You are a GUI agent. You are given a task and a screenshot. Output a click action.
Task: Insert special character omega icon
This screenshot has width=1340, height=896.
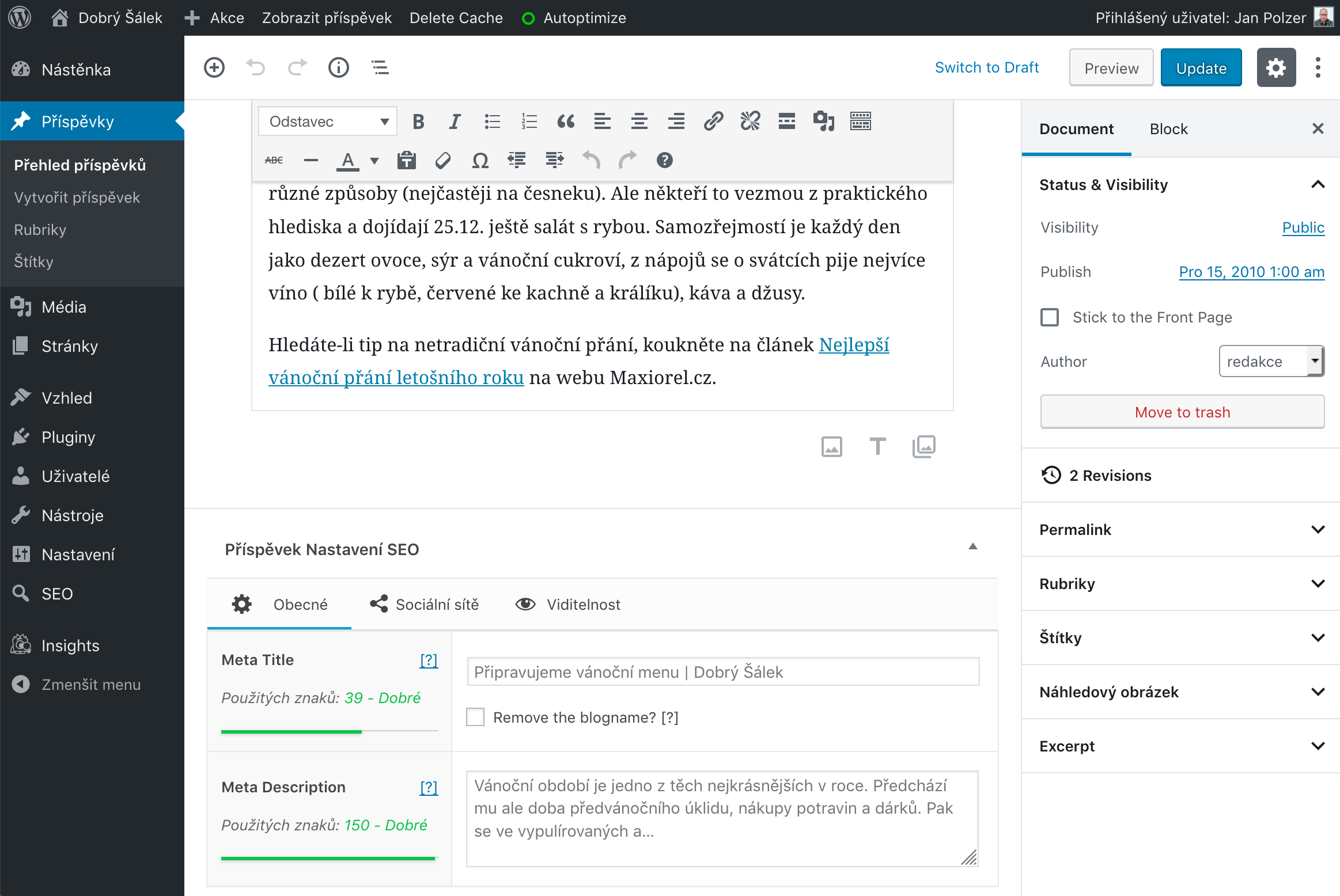point(480,160)
